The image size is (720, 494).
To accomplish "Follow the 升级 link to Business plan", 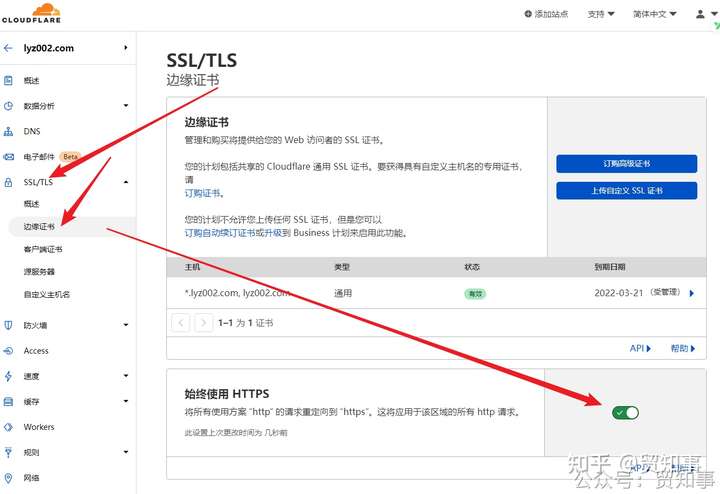I will pyautogui.click(x=273, y=233).
